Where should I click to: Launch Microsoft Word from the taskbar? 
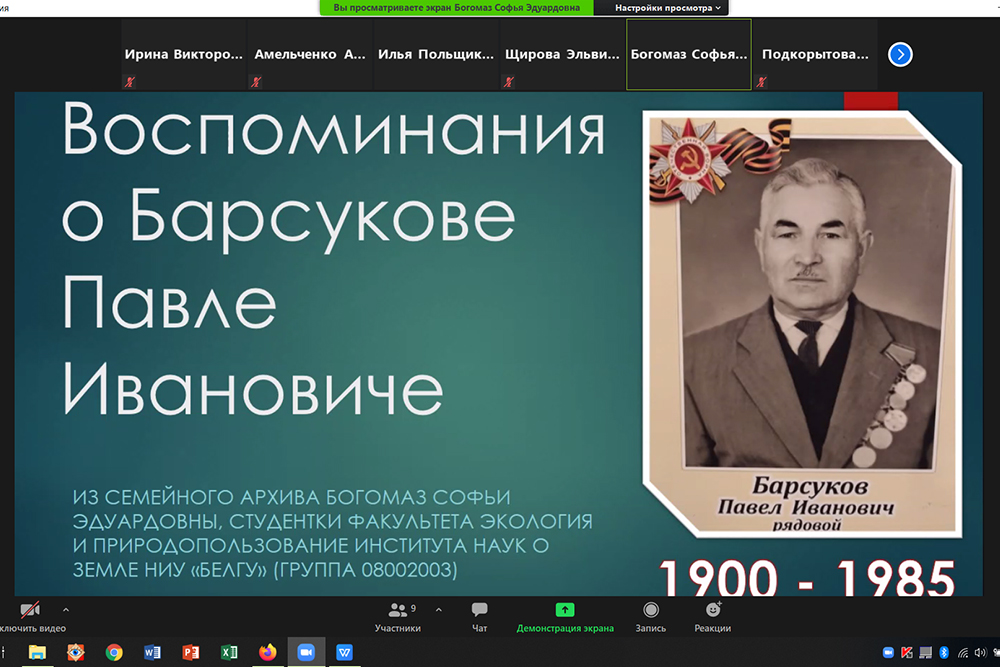153,652
